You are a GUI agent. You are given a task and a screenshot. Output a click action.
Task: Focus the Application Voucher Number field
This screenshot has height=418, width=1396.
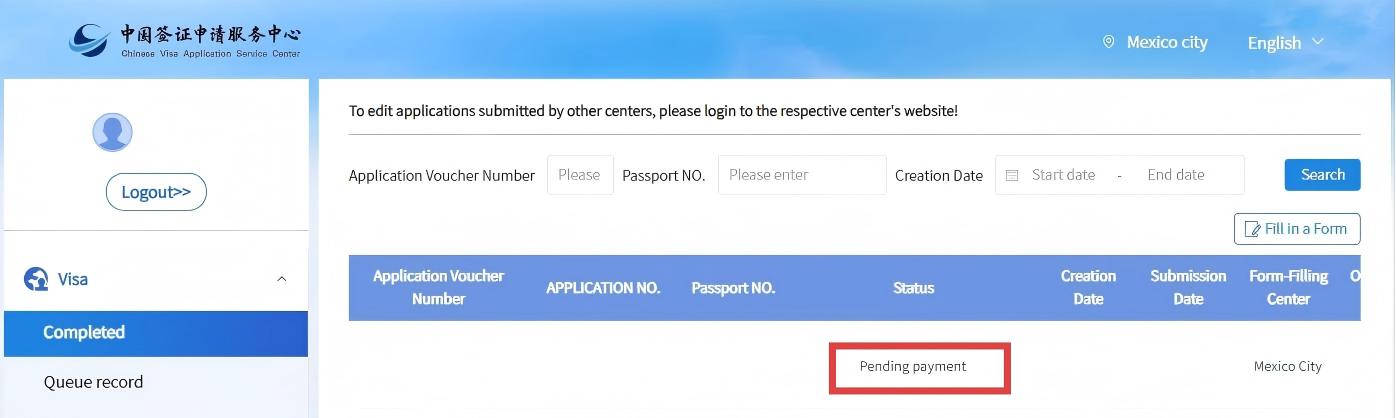pos(580,175)
